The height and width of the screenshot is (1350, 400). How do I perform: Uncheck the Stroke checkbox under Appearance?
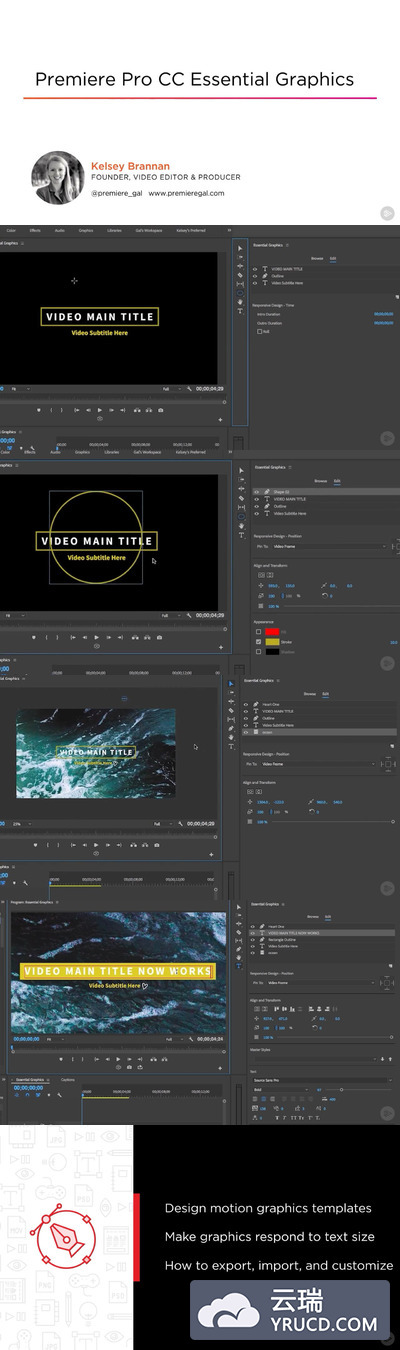(x=258, y=642)
